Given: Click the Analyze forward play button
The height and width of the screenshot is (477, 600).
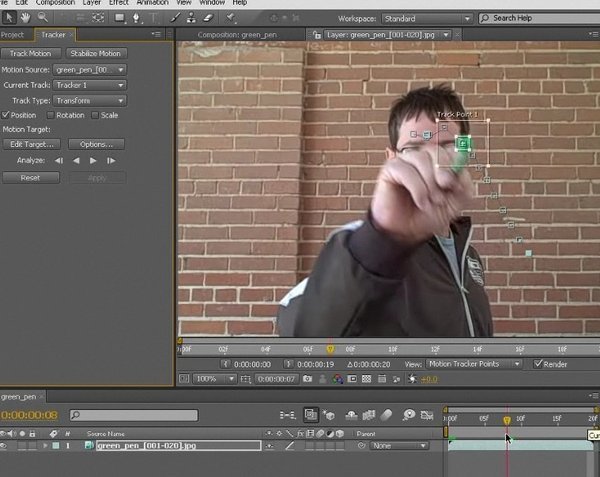Looking at the screenshot, I should [93, 160].
